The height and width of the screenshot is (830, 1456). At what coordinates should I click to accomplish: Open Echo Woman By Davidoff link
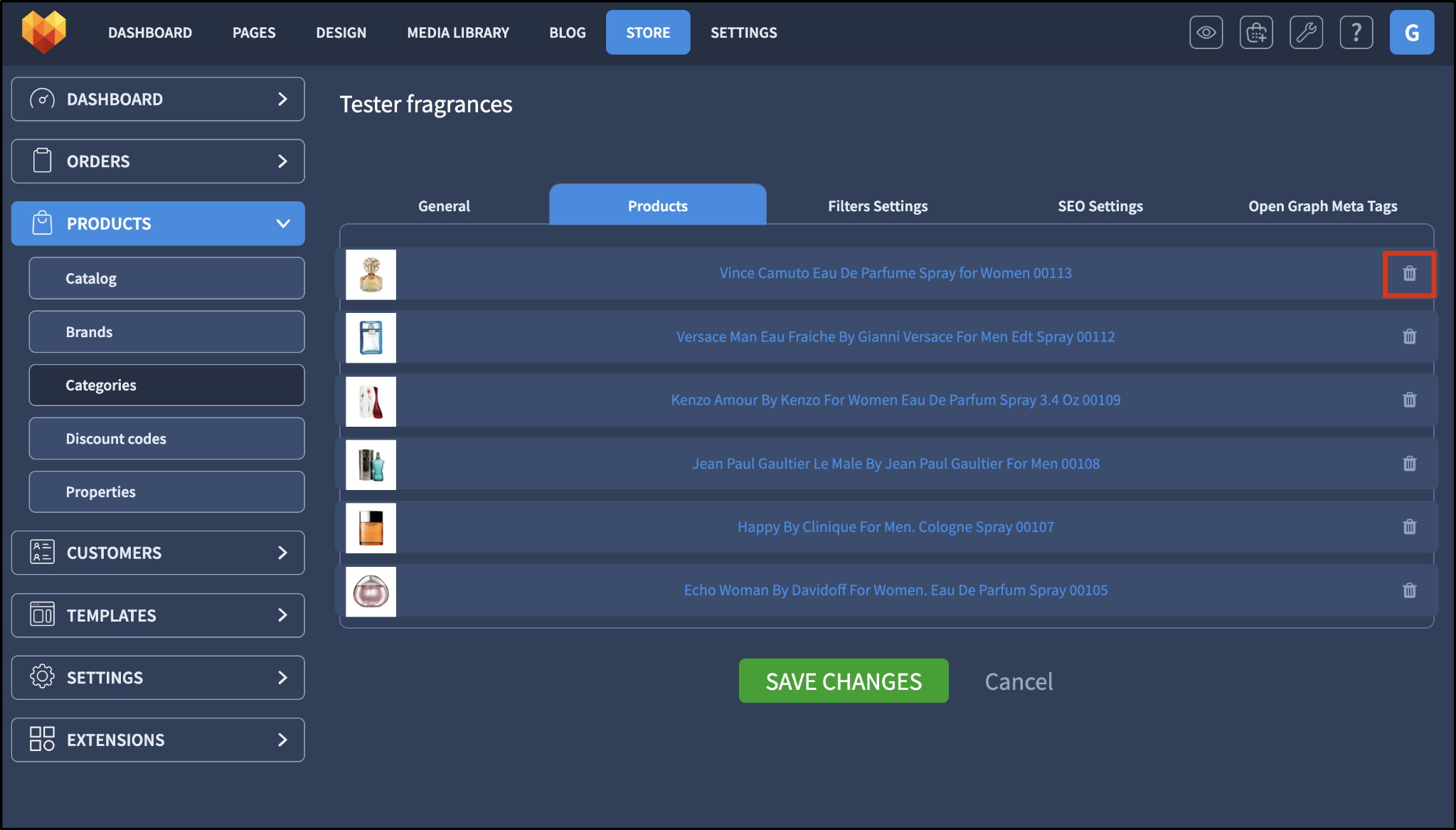(x=896, y=590)
